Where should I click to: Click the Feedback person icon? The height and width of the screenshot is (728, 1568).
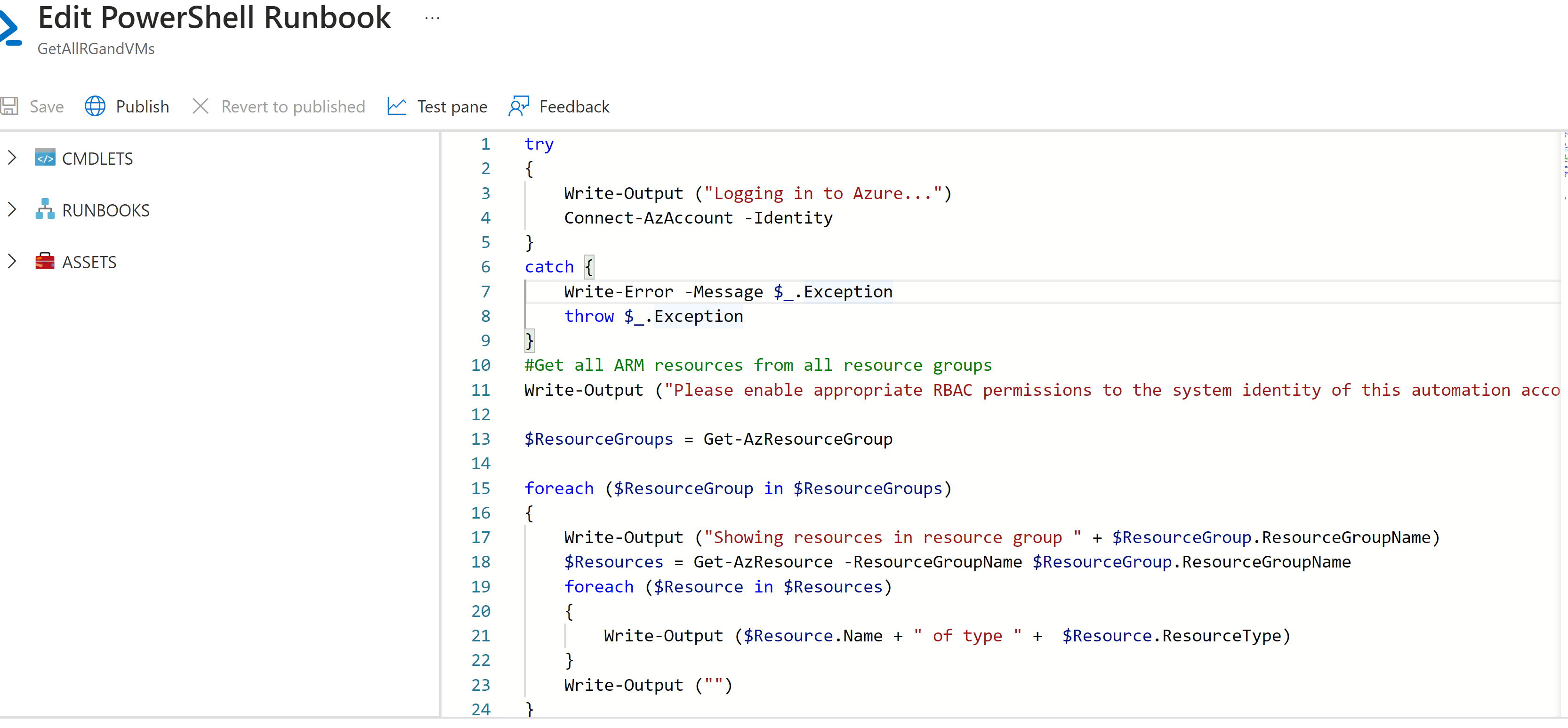click(519, 106)
